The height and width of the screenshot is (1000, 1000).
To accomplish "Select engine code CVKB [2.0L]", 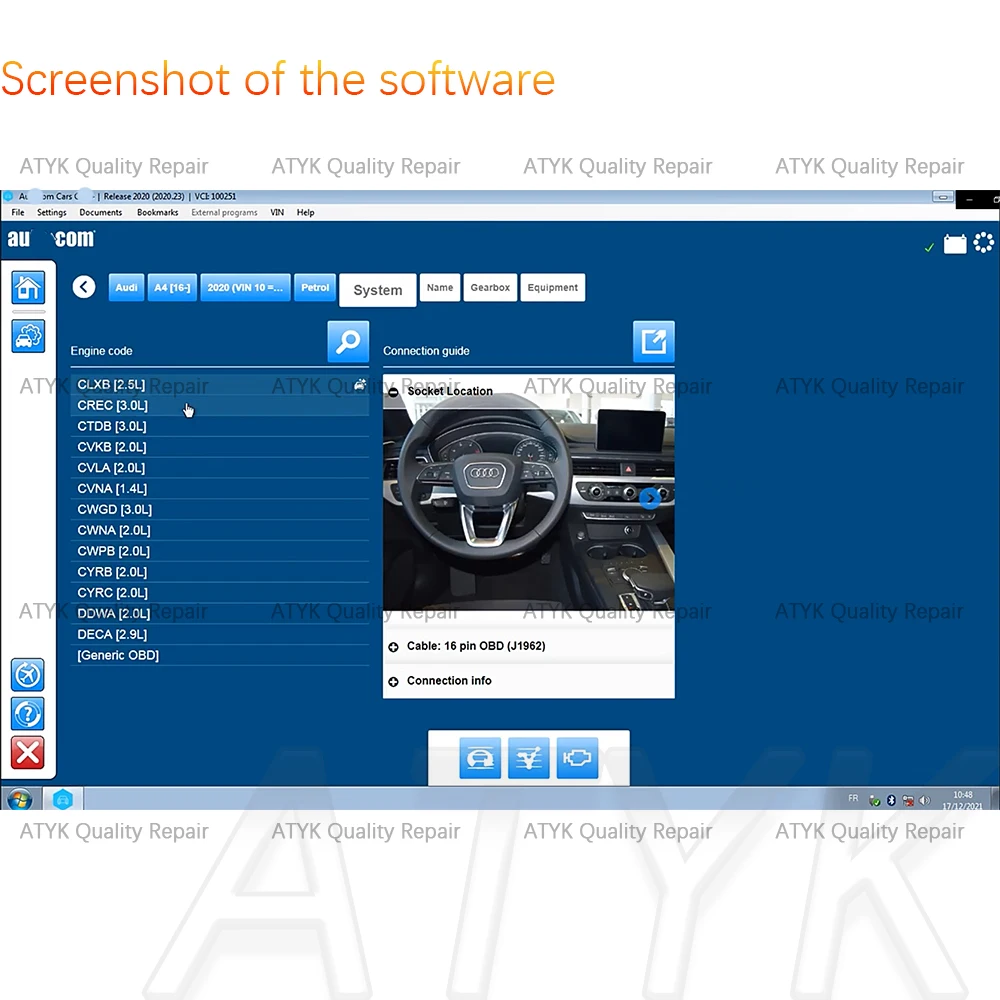I will point(219,447).
